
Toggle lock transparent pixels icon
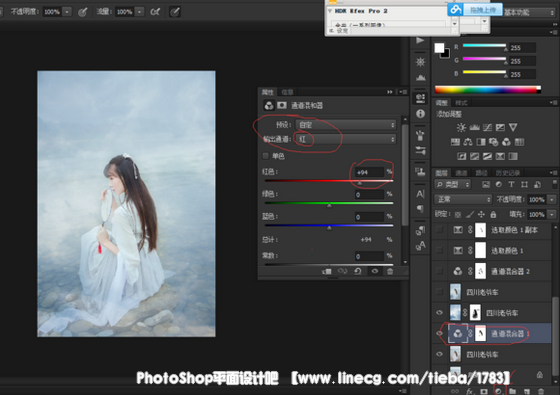pos(458,215)
